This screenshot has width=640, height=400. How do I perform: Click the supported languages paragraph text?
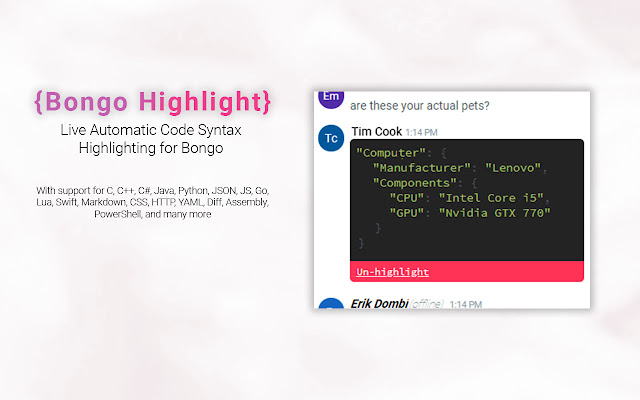153,202
